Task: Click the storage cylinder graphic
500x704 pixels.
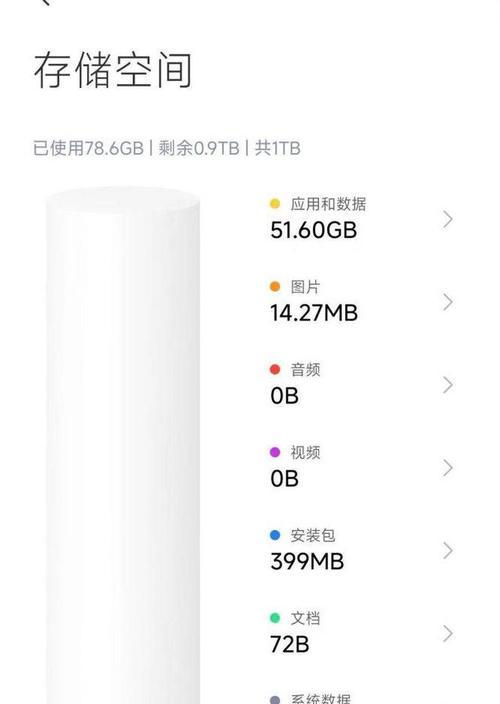Action: coord(123,445)
